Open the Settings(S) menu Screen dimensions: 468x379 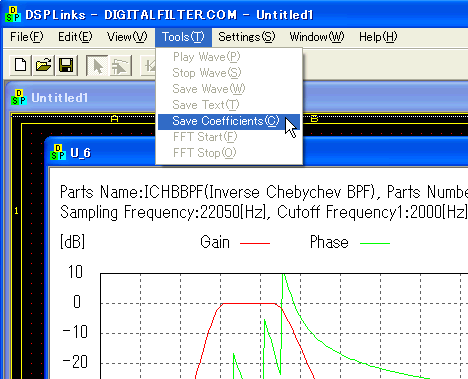pyautogui.click(x=247, y=37)
